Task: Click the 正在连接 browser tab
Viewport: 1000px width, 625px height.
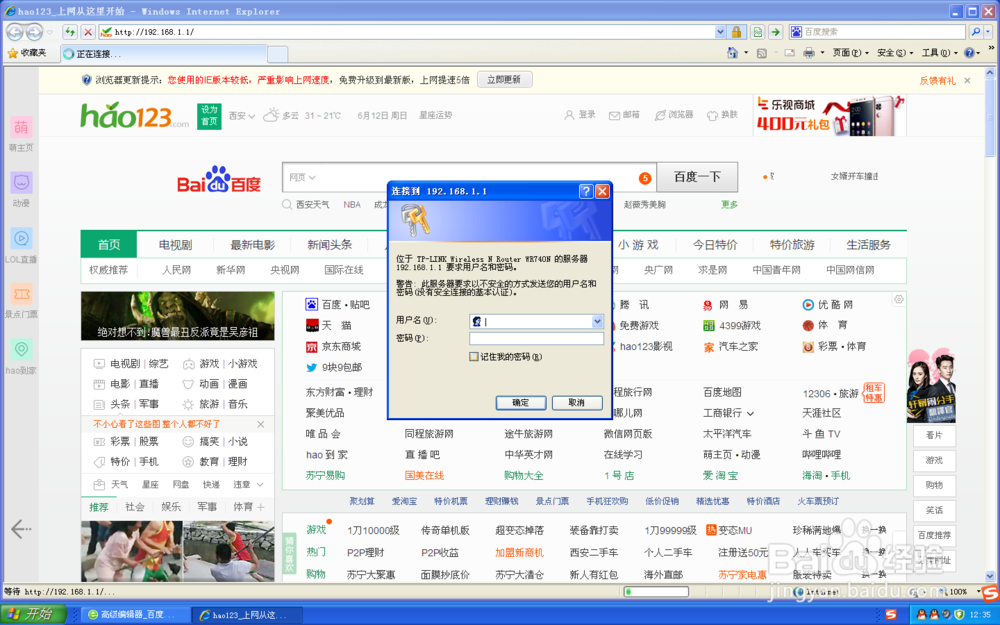Action: click(164, 54)
